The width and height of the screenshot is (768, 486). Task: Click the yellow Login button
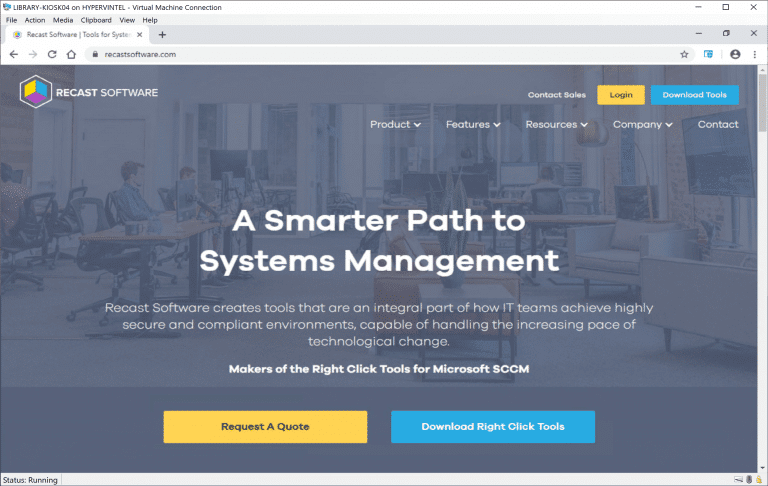click(x=620, y=95)
